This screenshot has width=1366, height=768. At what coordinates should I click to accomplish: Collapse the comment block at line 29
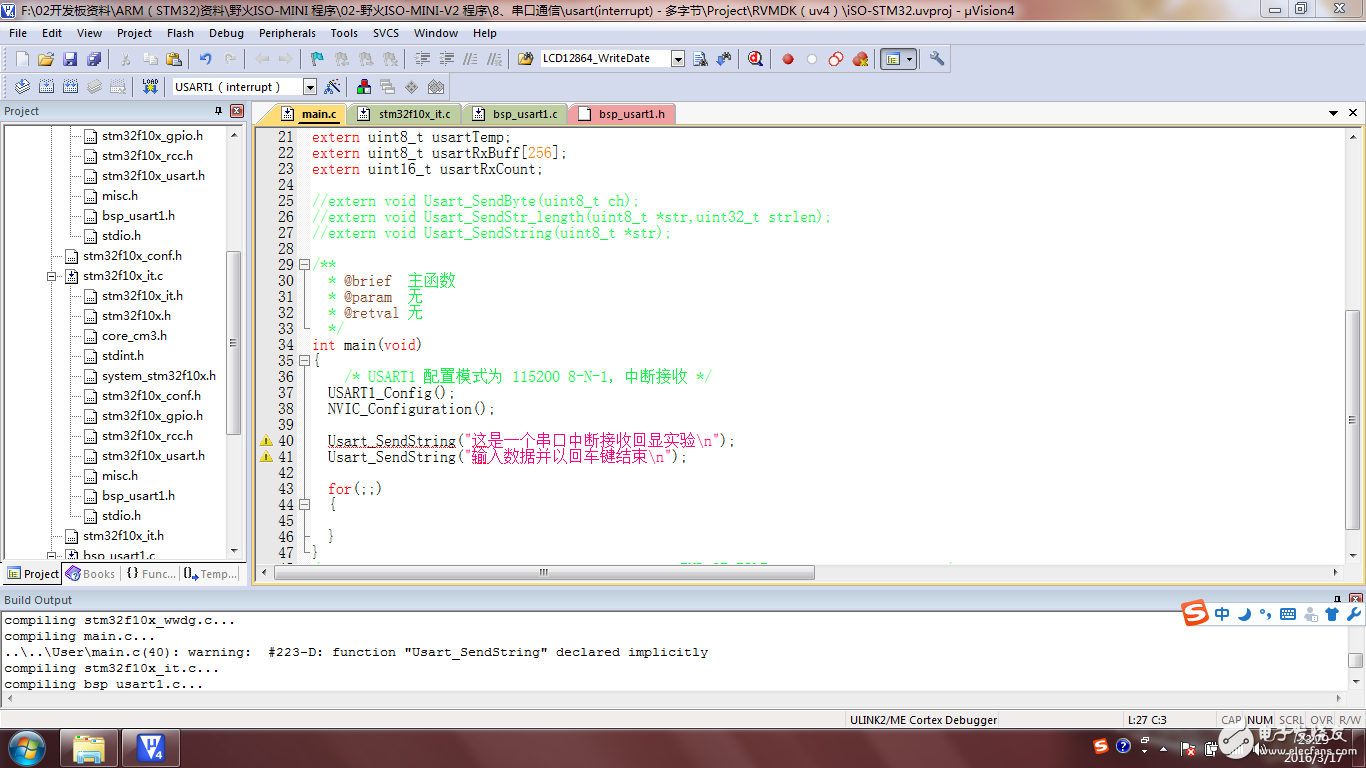304,265
